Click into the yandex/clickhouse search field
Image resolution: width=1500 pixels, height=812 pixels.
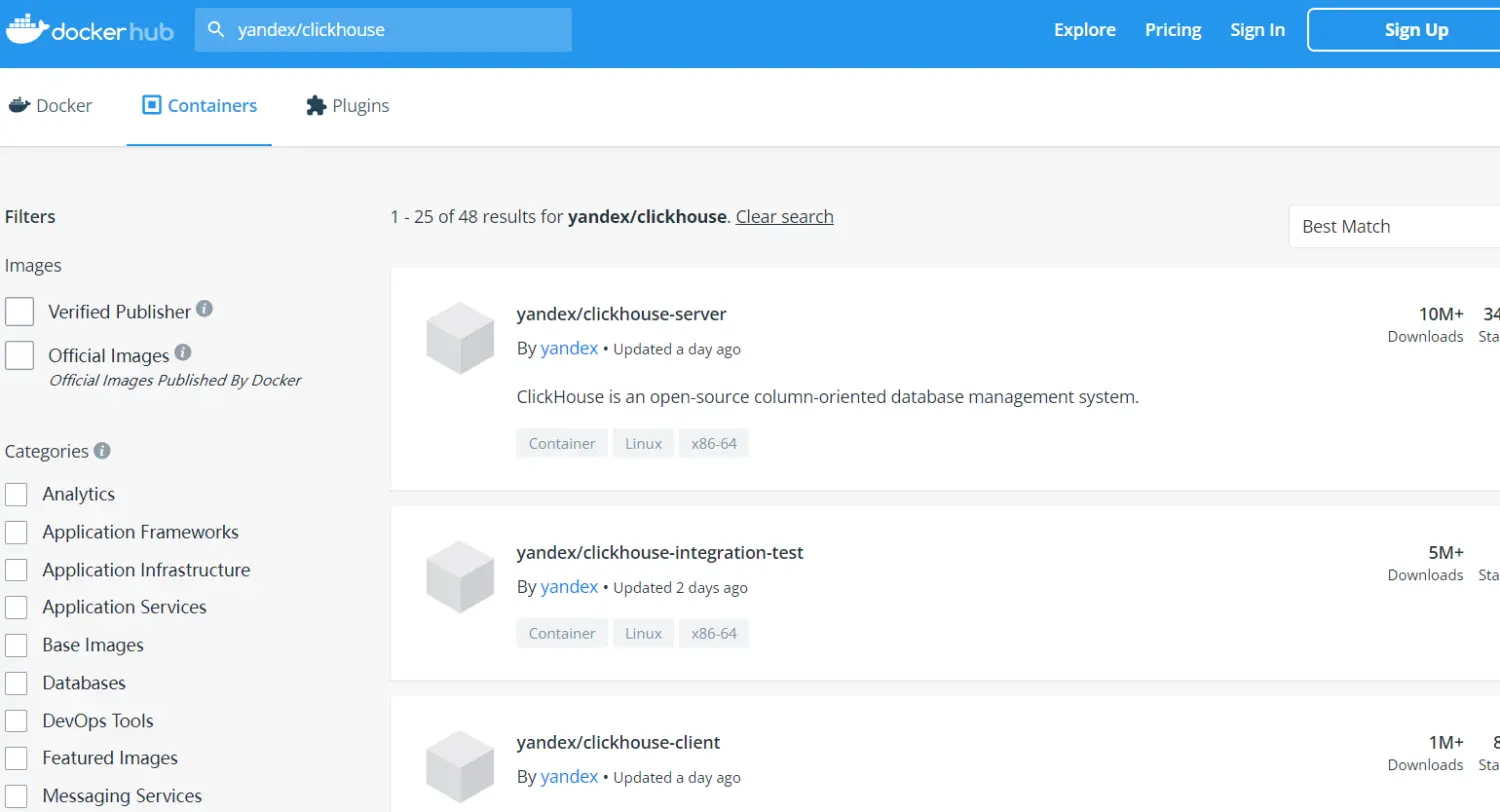[x=383, y=30]
